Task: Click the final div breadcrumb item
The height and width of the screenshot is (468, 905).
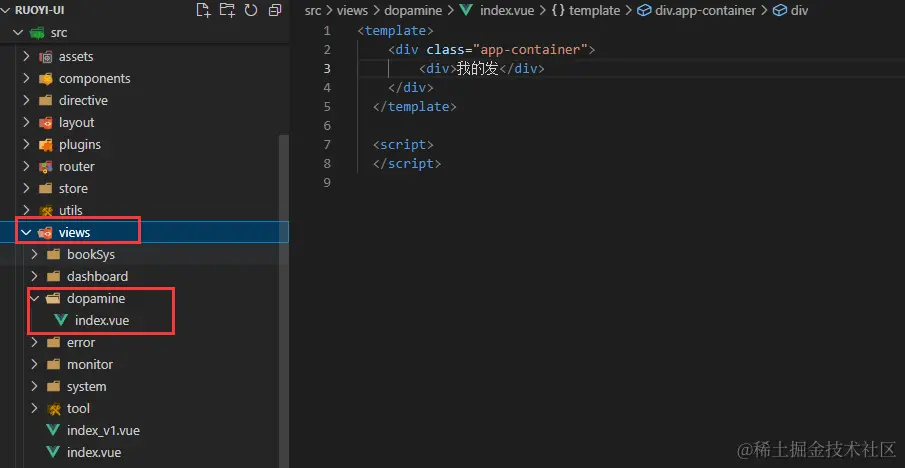Action: pos(799,10)
